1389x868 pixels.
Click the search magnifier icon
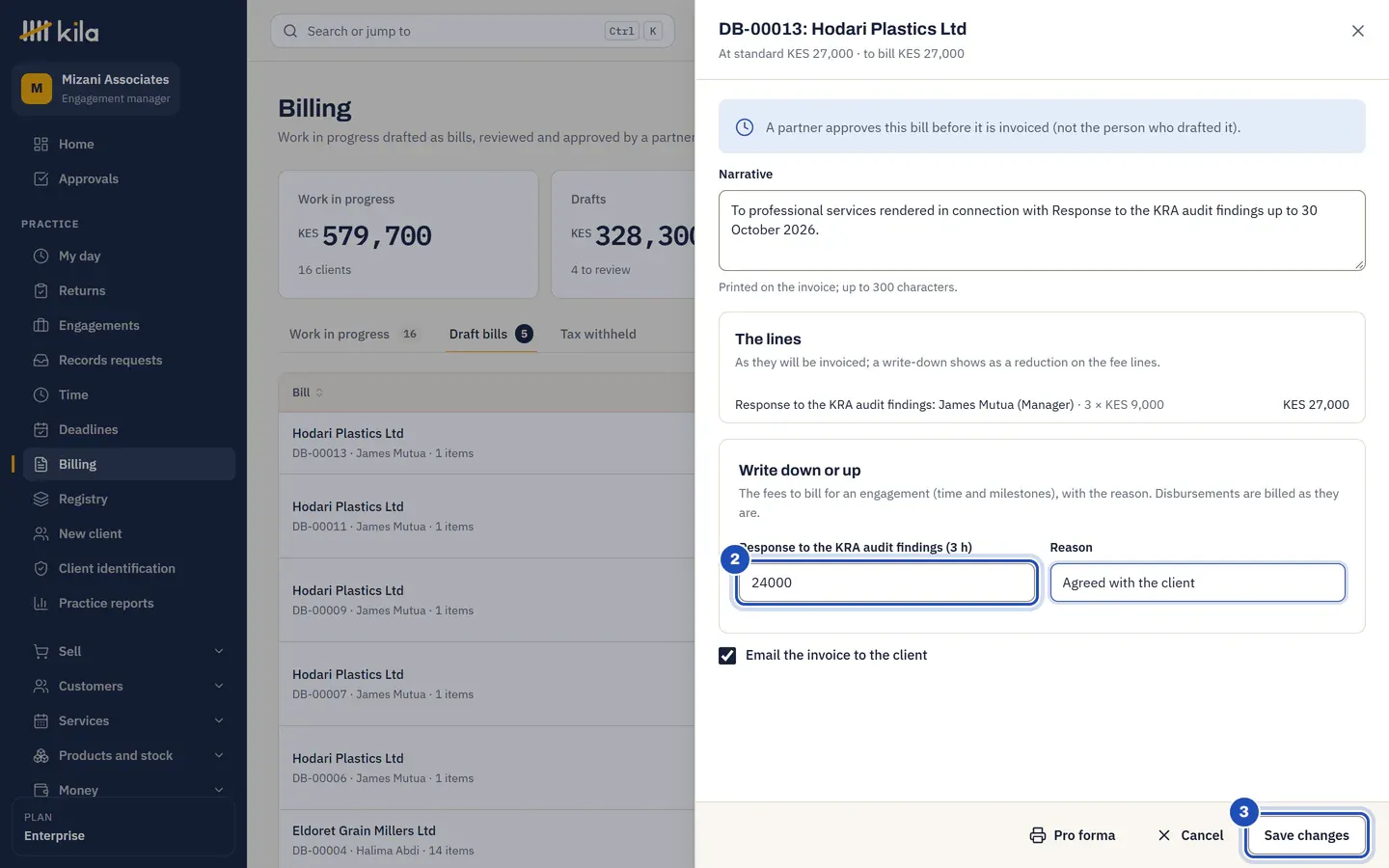click(x=290, y=31)
